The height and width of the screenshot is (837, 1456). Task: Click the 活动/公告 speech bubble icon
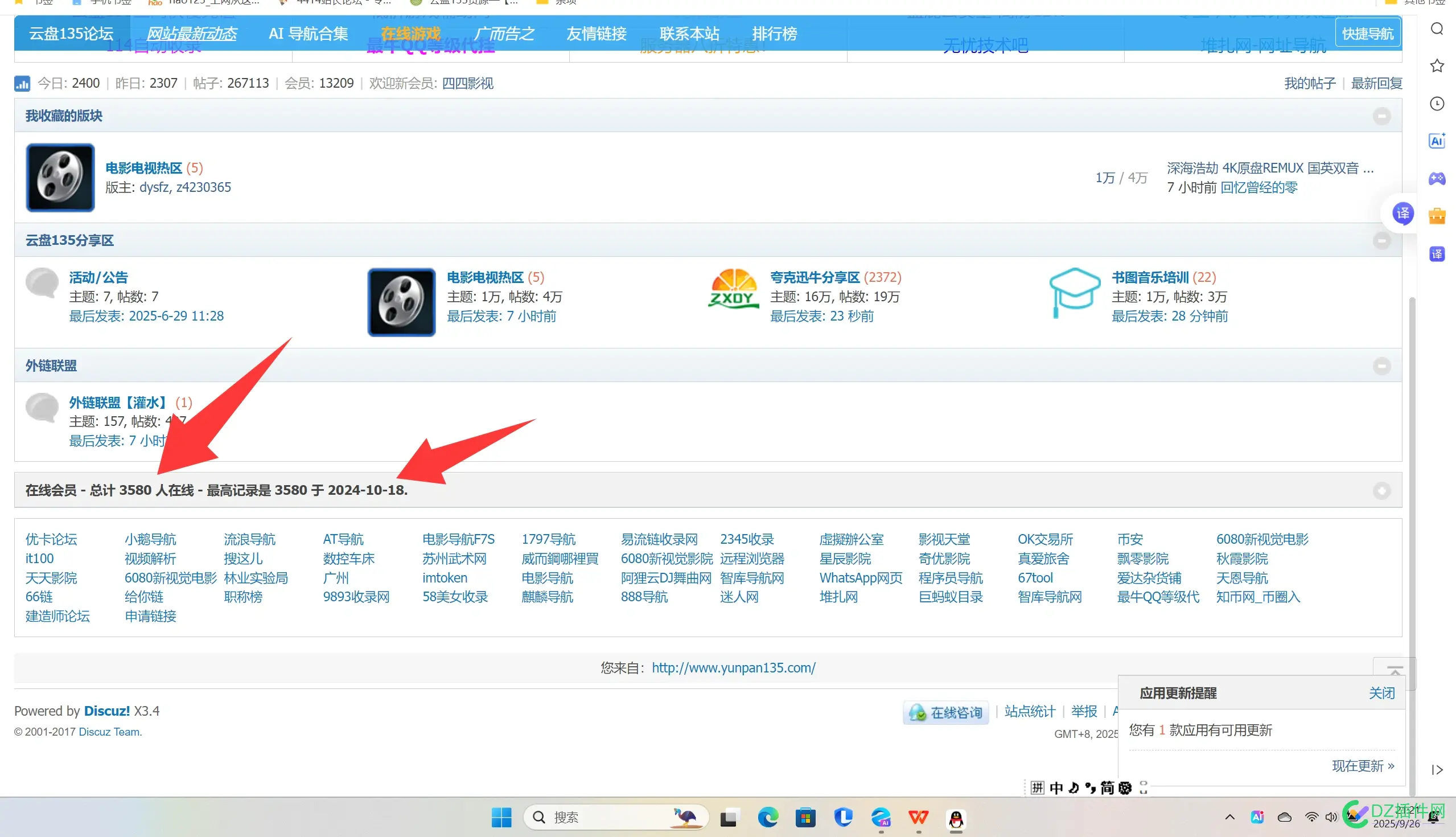(x=42, y=283)
